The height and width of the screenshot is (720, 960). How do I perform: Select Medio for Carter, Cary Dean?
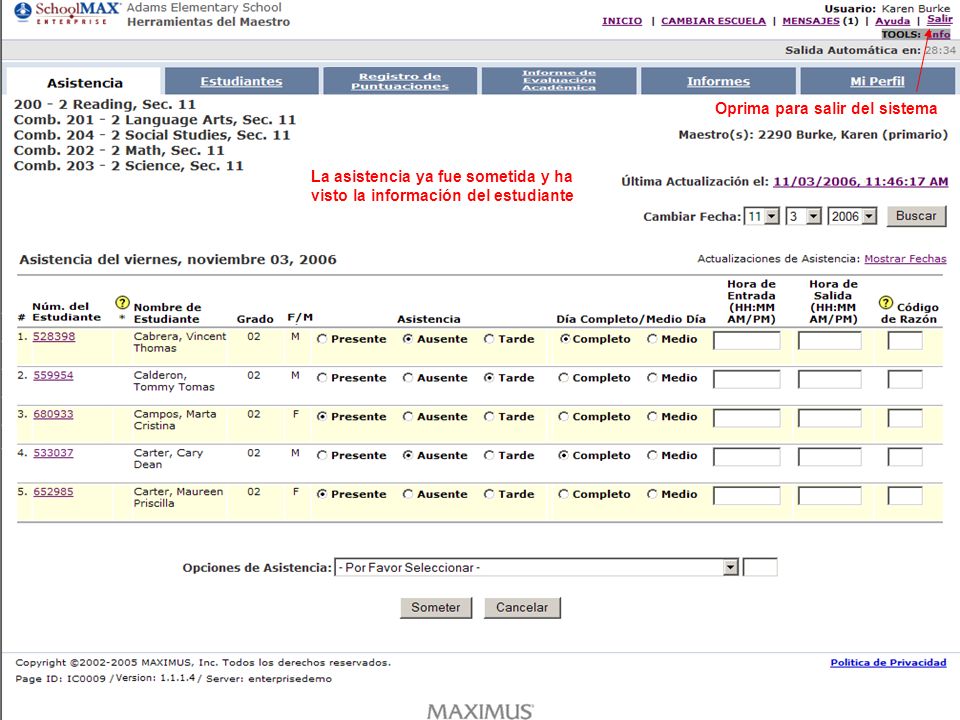coord(652,455)
